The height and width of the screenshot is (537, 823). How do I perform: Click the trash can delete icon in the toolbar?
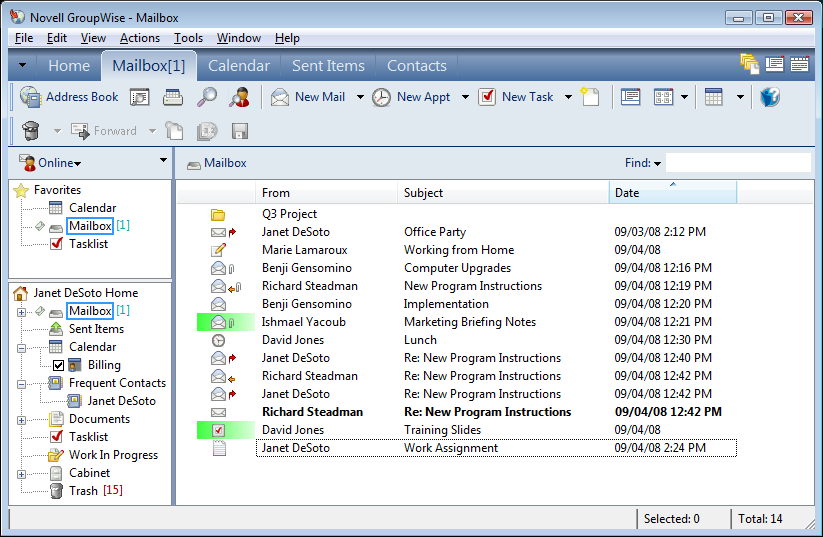click(x=31, y=131)
